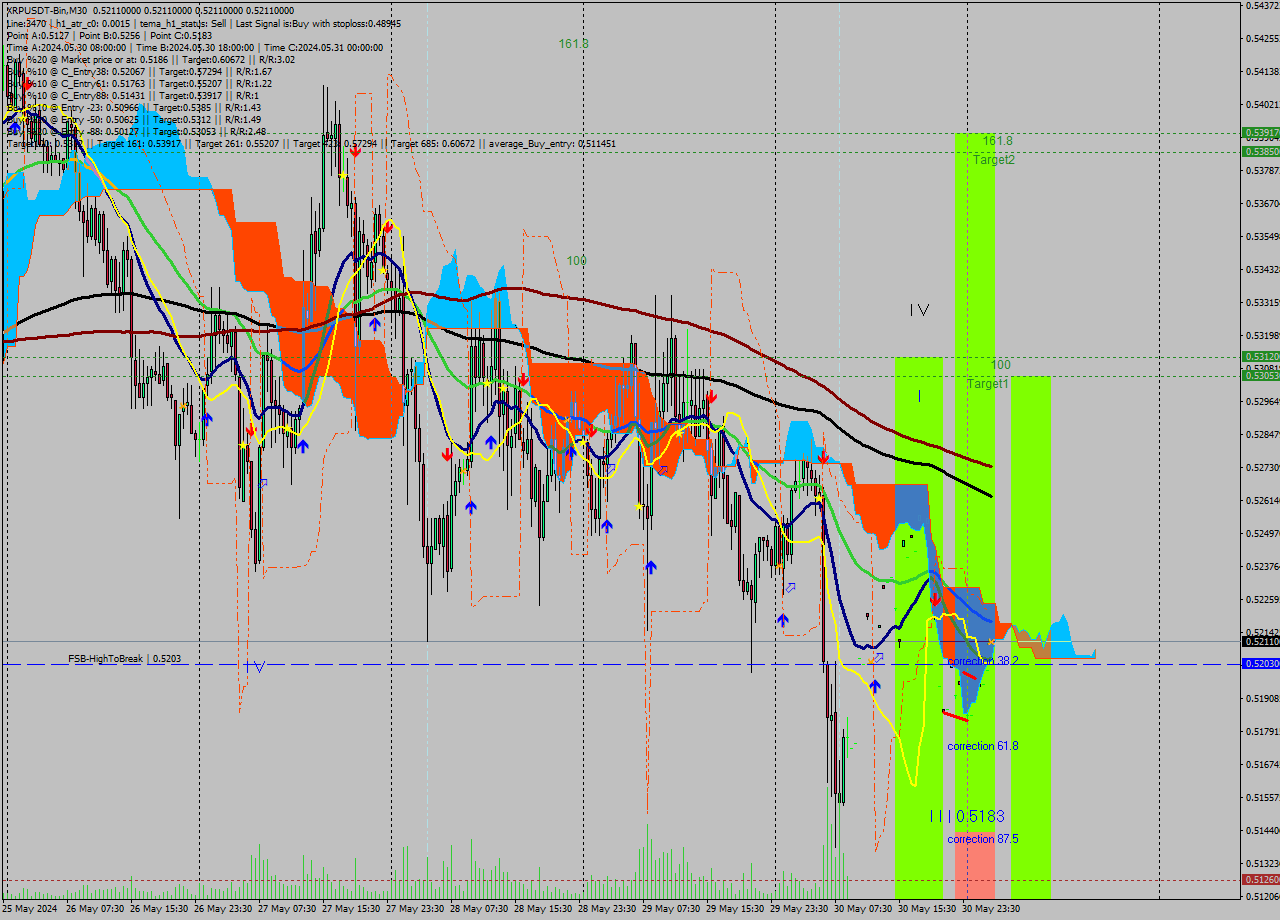
Task: Click the 'correction 38.2' label
Action: click(x=983, y=660)
